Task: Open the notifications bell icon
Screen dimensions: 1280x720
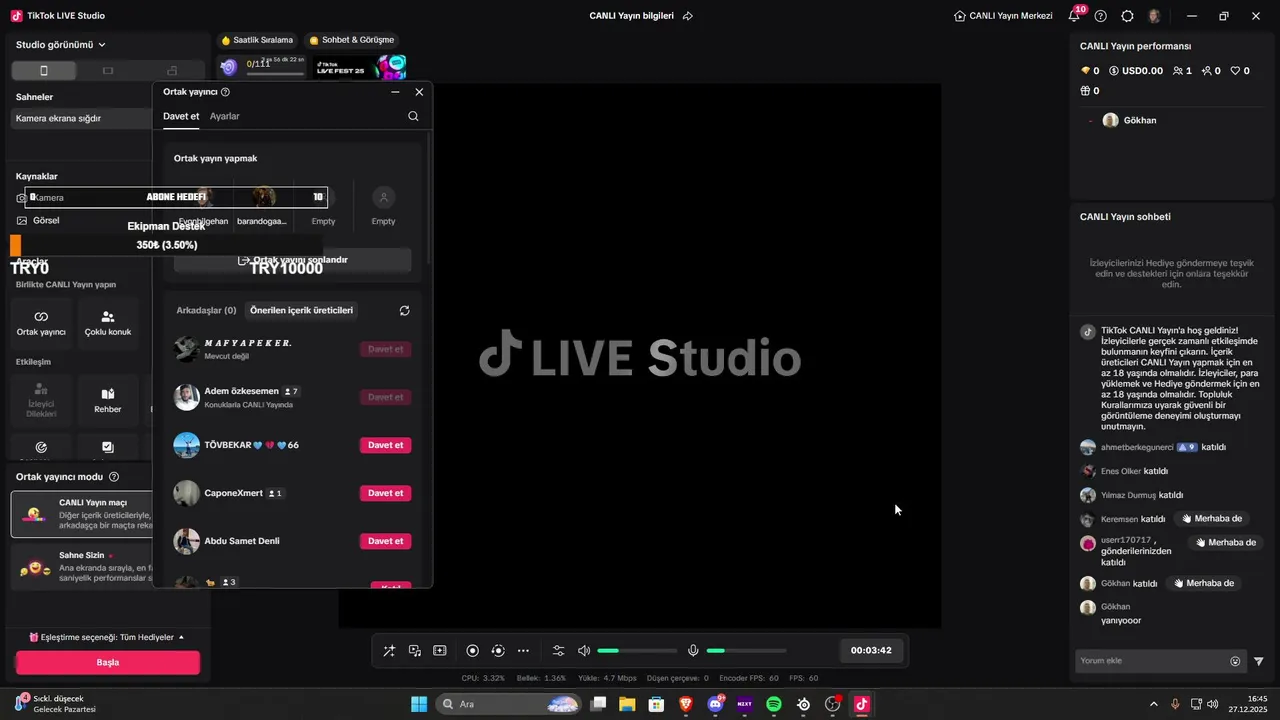Action: (x=1075, y=16)
